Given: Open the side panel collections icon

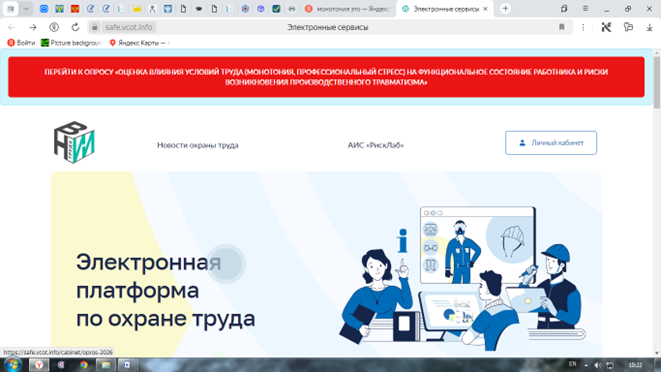Looking at the screenshot, I should pyautogui.click(x=564, y=8).
